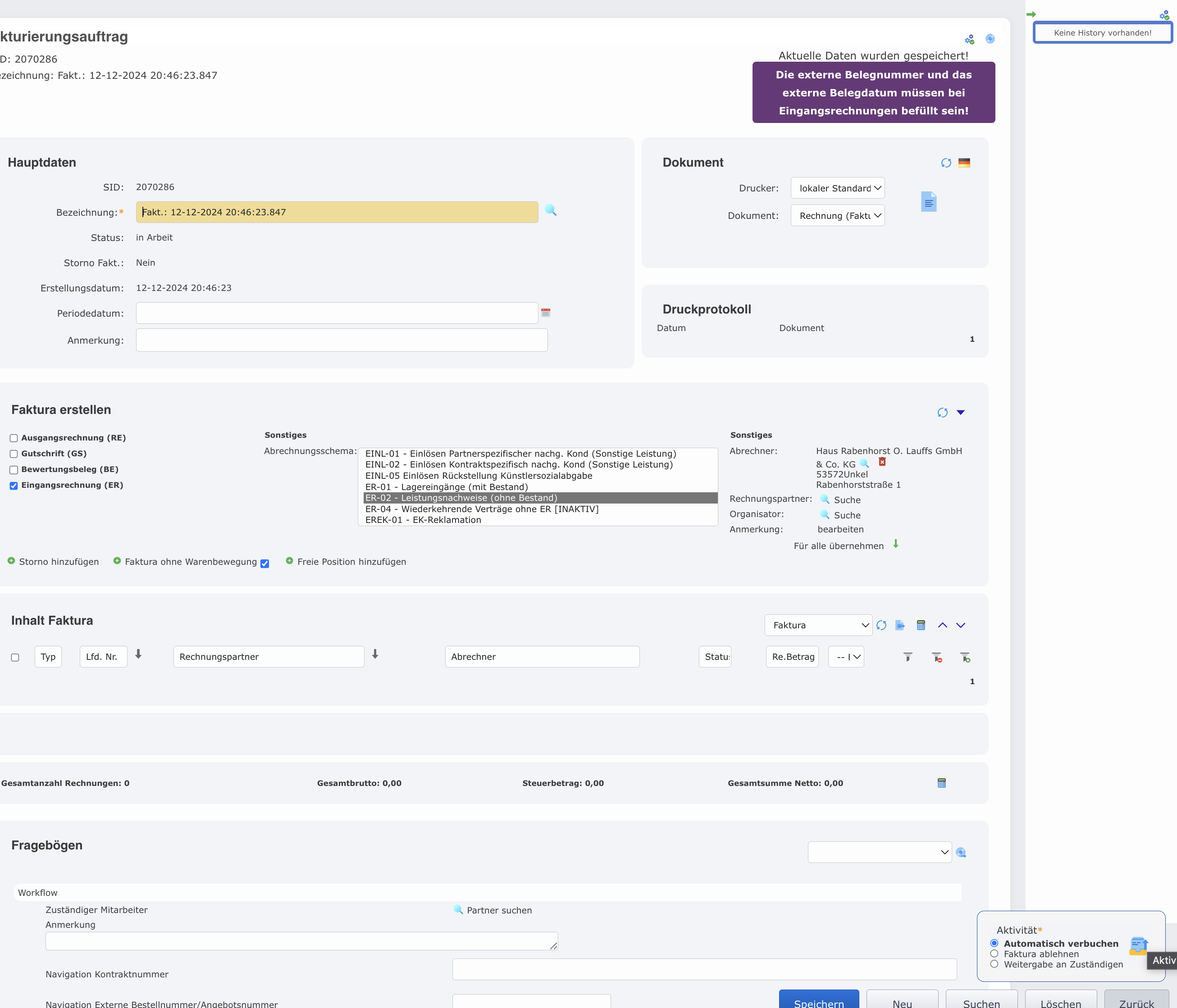Click the green arrow beside Für alle übernehmen

[x=896, y=544]
